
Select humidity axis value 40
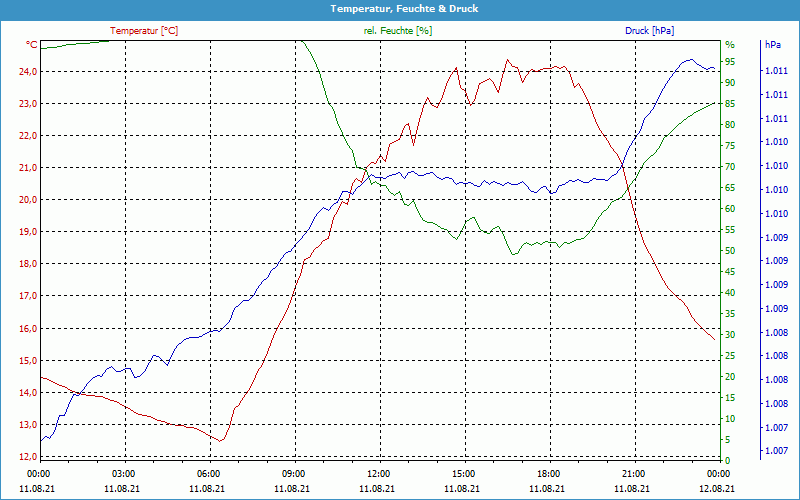pyautogui.click(x=730, y=293)
